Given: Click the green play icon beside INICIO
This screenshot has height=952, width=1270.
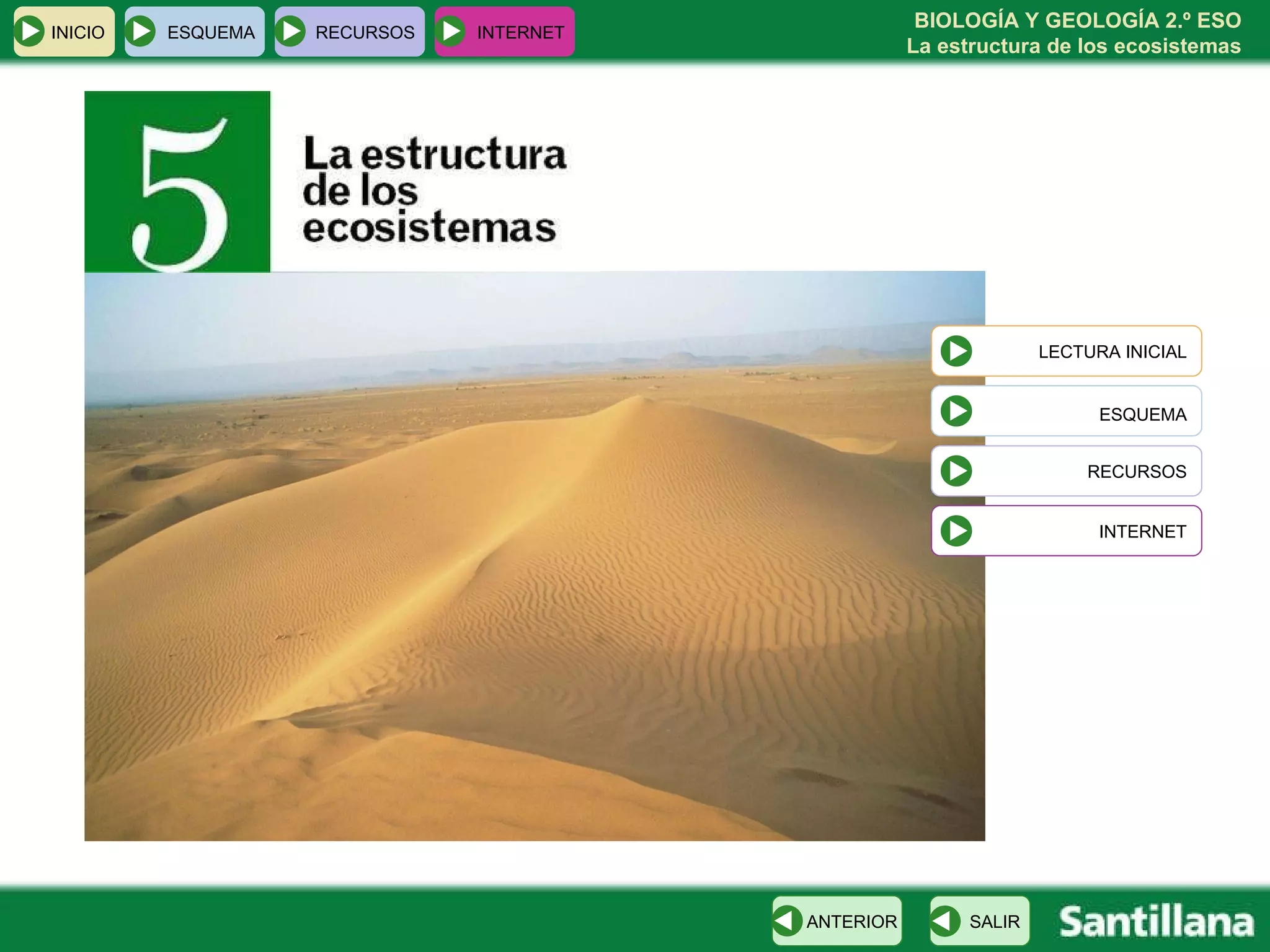Looking at the screenshot, I should (x=30, y=32).
